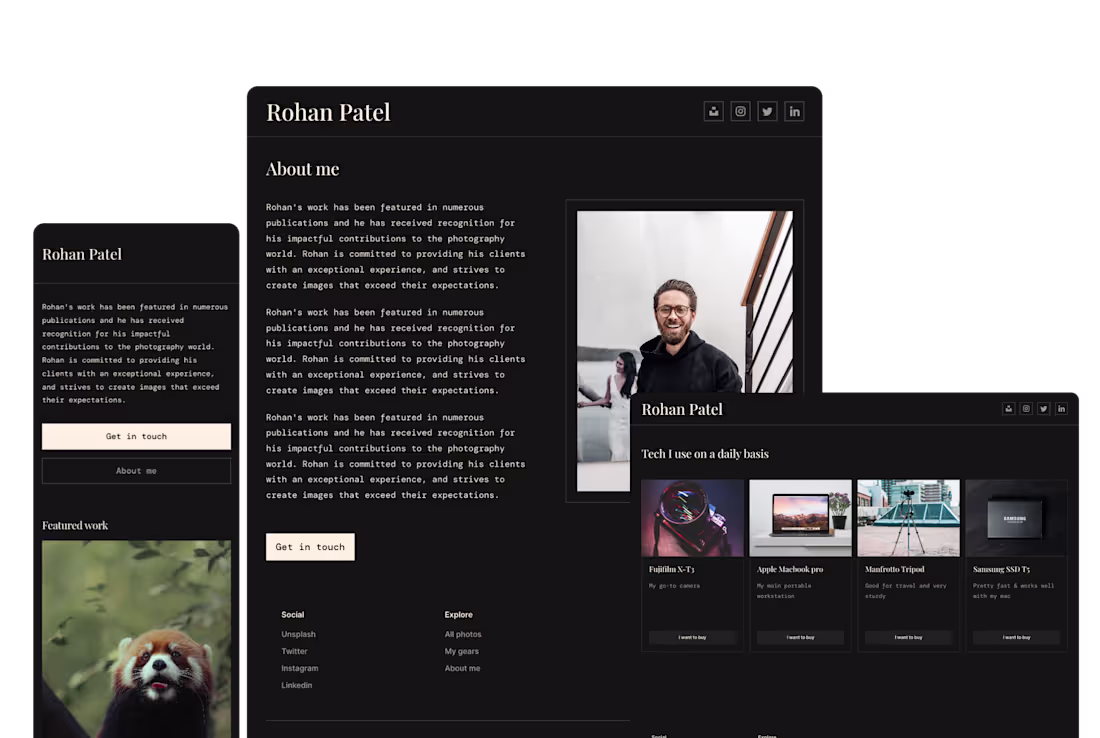Screen dimensions: 1100x738
Task: Click the Instagram icon in the main header
Action: 740,111
